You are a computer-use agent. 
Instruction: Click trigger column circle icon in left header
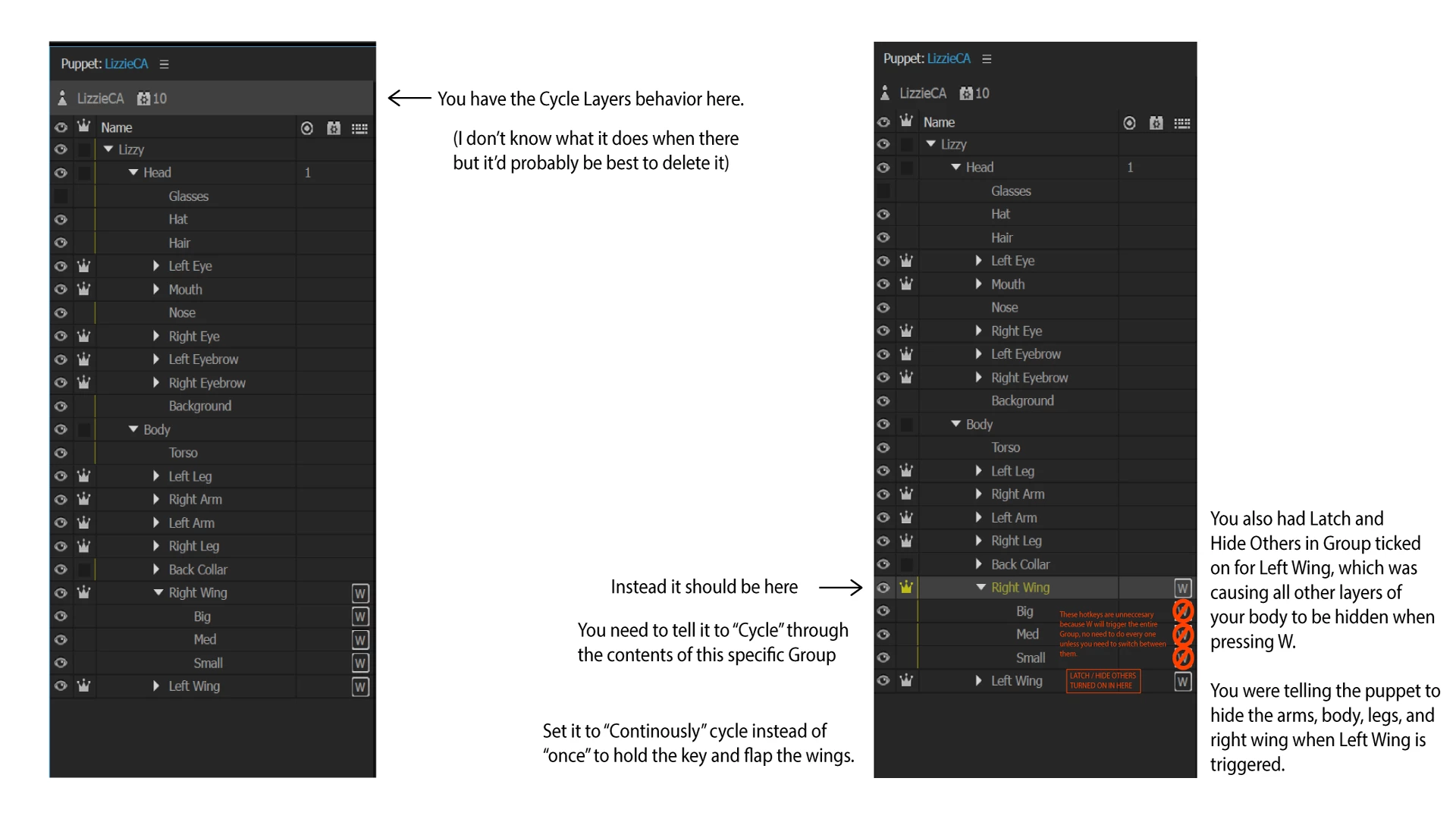click(x=307, y=128)
